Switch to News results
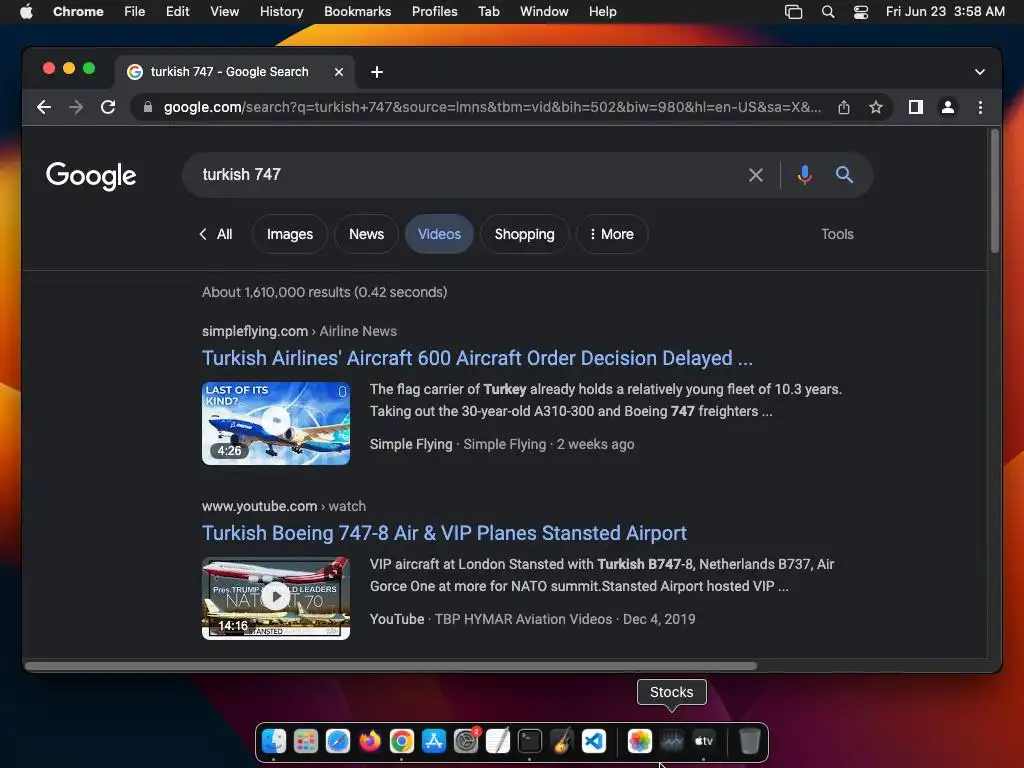Screen dimensions: 1024x768 pyautogui.click(x=366, y=234)
